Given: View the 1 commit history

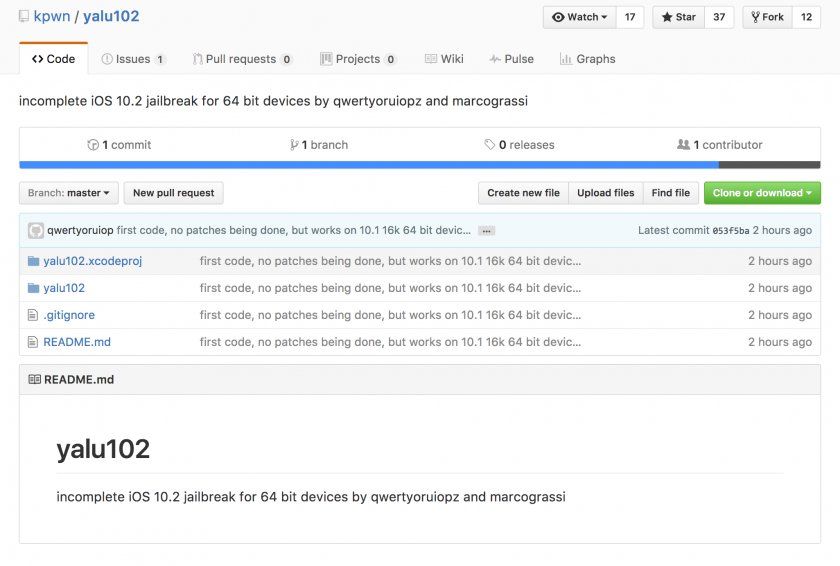Looking at the screenshot, I should coord(119,145).
